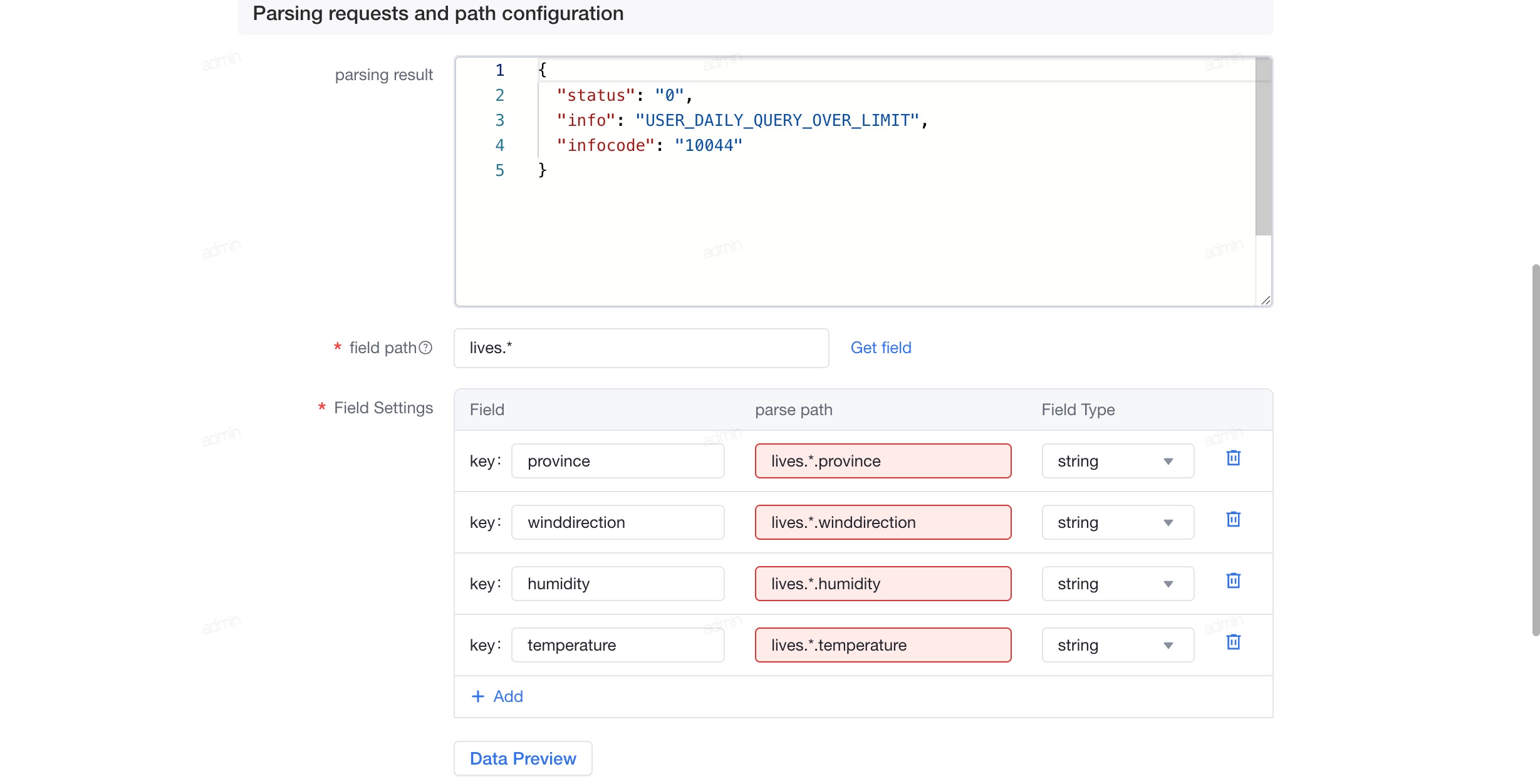Remove the humidity field row
Viewport: 1540px width, 784px height.
point(1233,581)
